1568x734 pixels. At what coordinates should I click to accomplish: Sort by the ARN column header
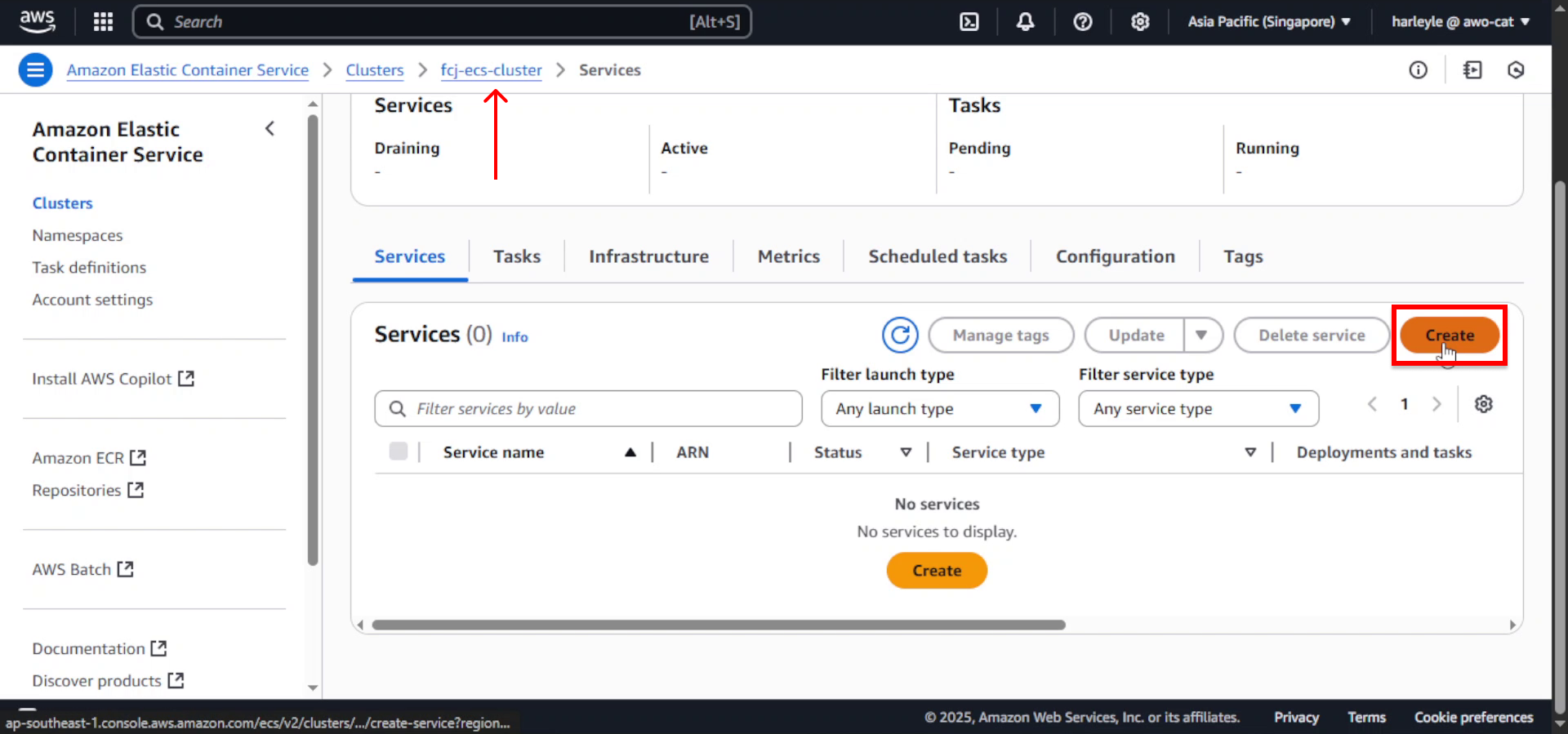pos(693,452)
